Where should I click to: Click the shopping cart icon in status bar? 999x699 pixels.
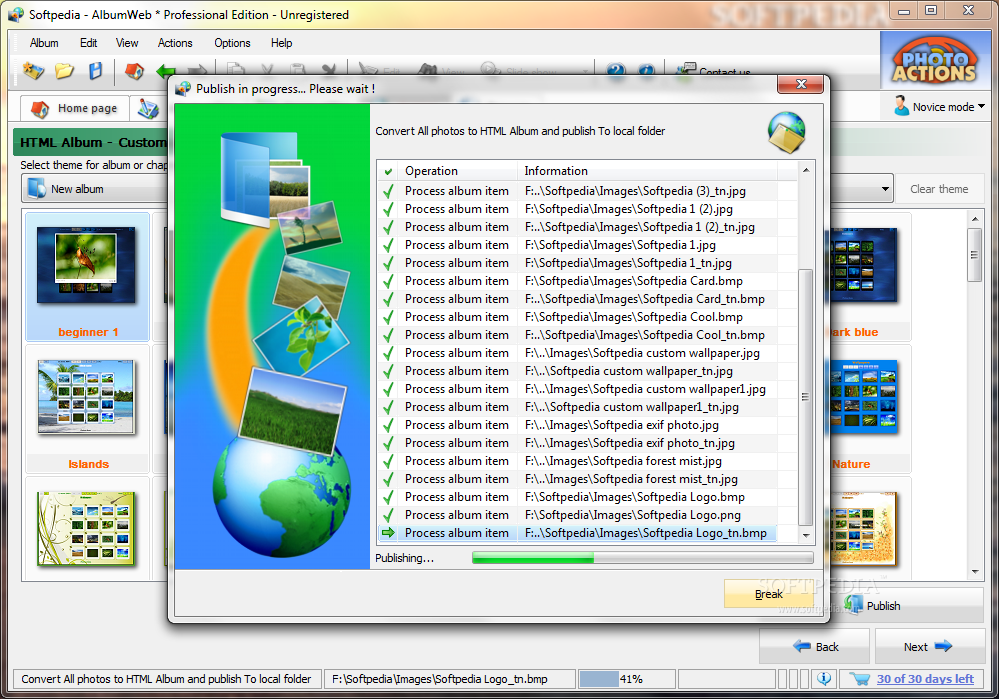859,679
